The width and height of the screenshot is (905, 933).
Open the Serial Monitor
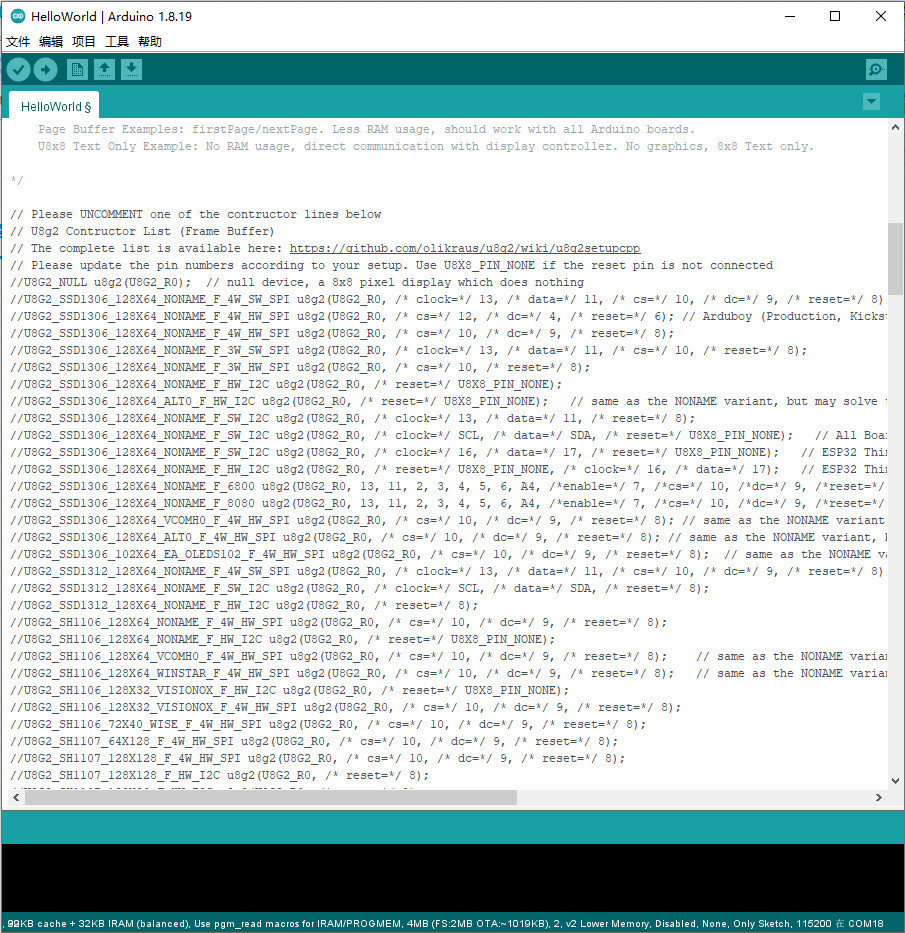tap(876, 70)
